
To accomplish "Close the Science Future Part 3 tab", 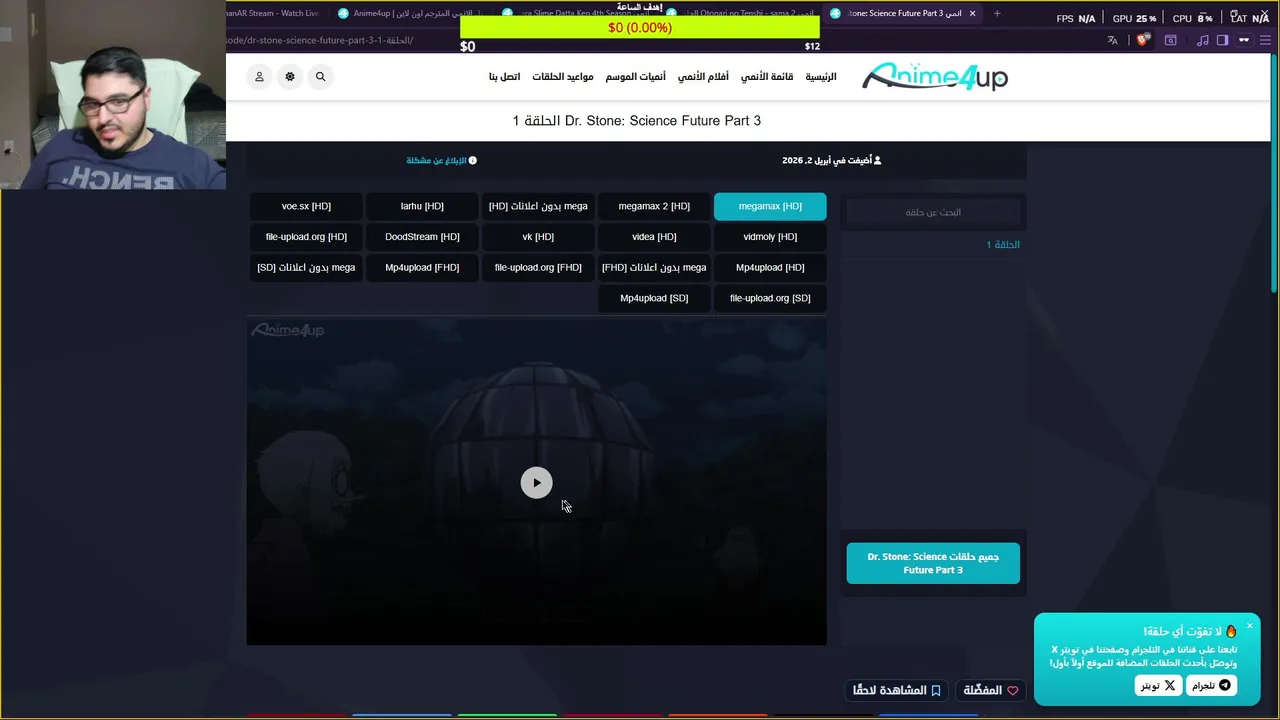I will tap(972, 14).
